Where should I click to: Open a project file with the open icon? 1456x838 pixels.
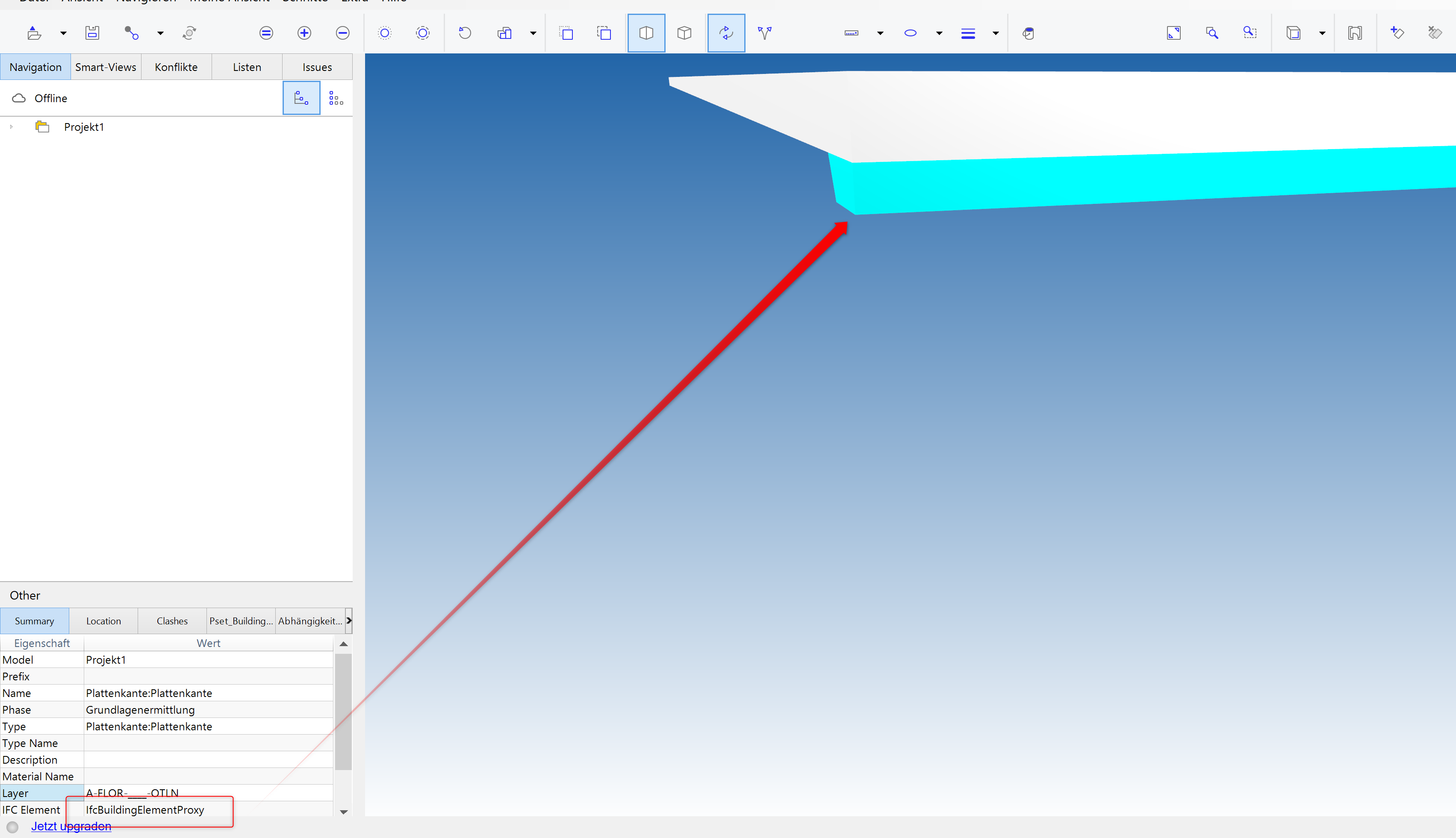pos(33,33)
